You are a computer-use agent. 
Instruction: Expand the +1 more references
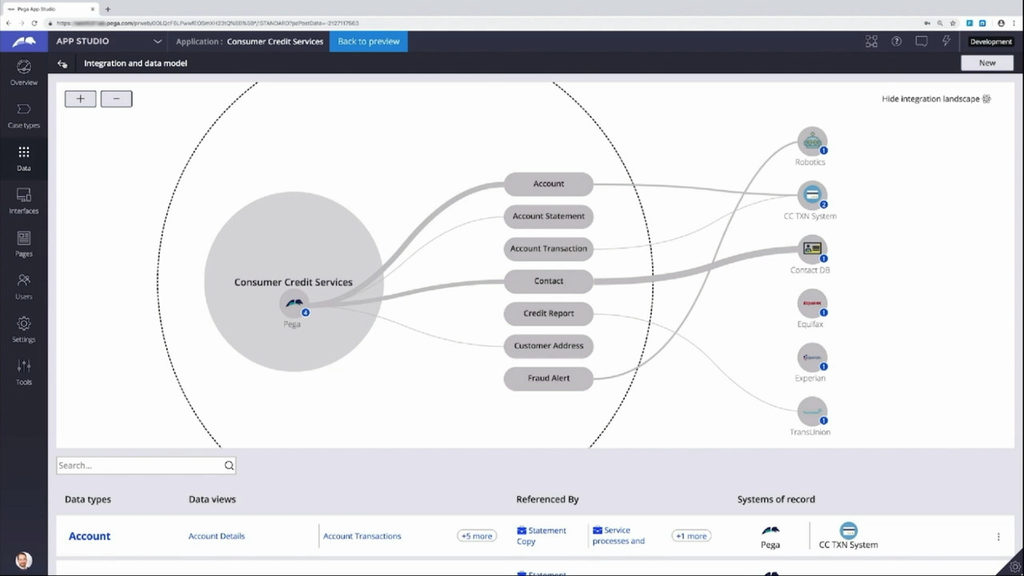point(690,536)
